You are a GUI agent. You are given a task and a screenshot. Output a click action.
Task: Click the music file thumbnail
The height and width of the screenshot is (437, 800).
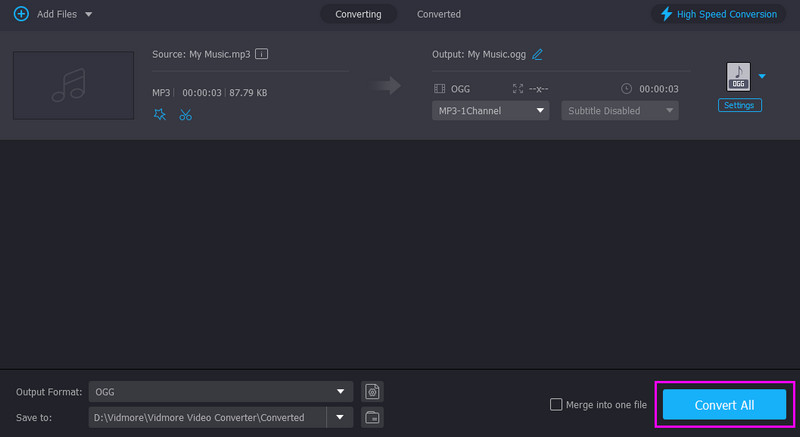tap(73, 85)
